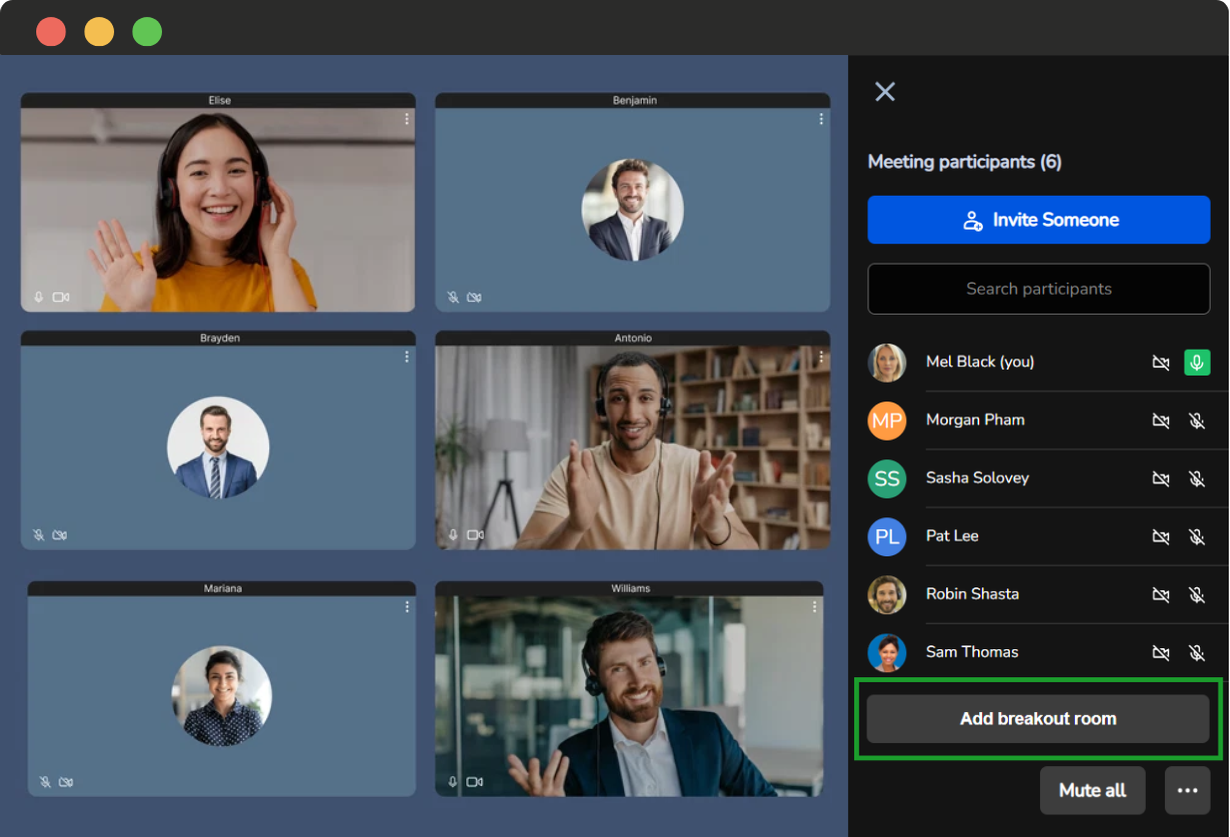
Task: Click the Invite Someone button
Action: [x=1038, y=220]
